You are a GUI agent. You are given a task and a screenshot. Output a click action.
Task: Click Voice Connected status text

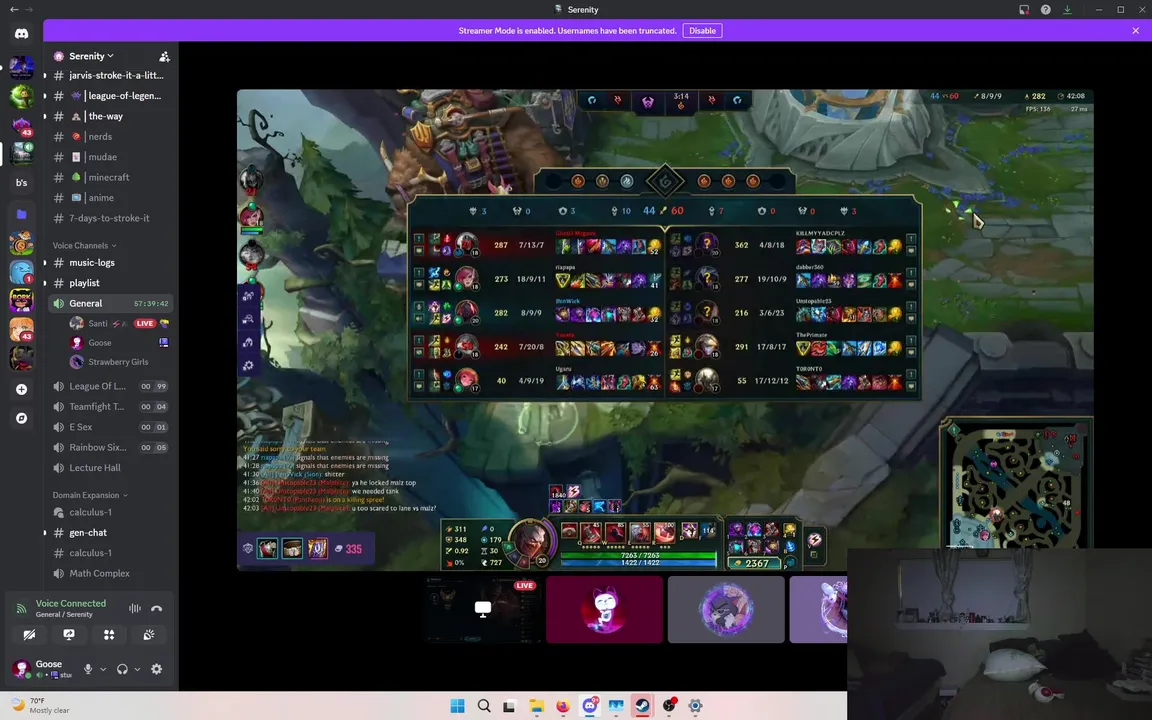[71, 603]
